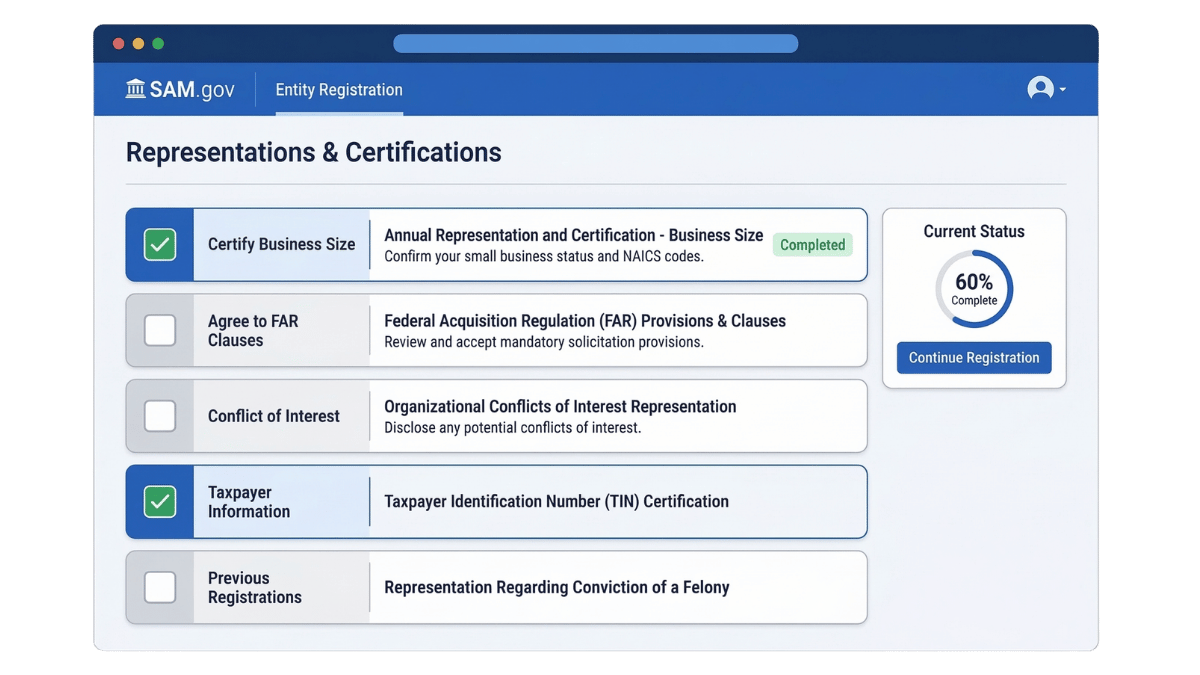Select the Organizational Conflicts of Interest Representation row
This screenshot has height=675, width=1200.
(560, 406)
